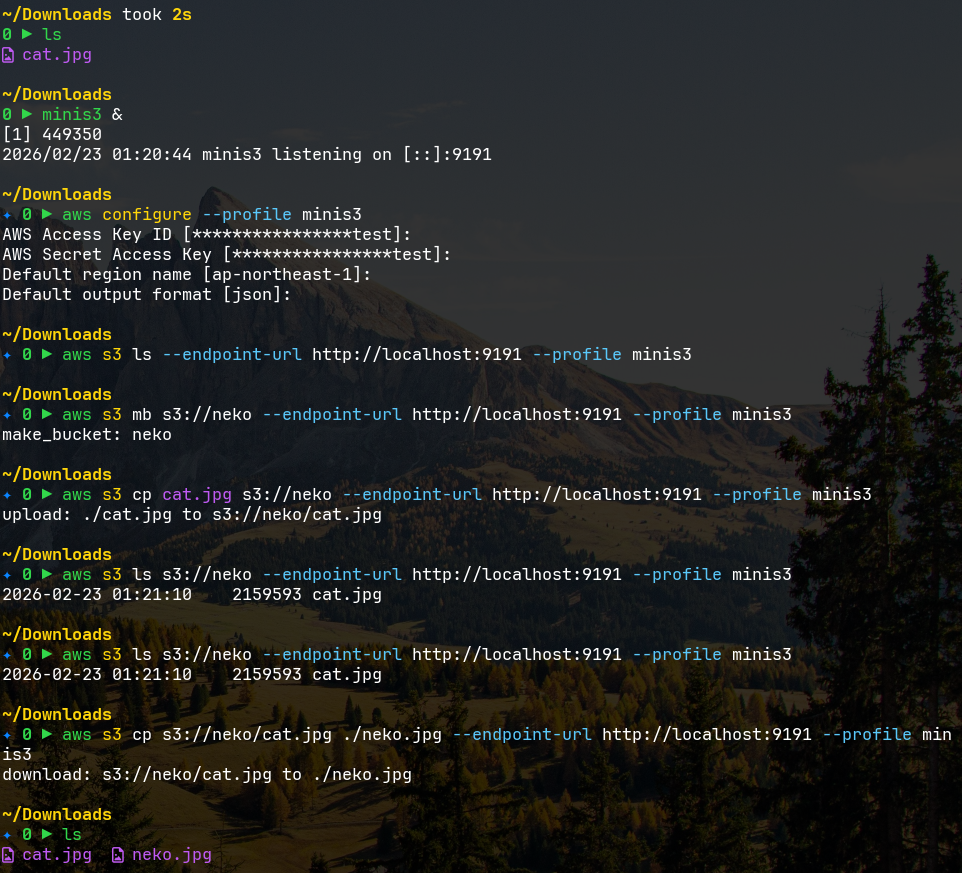This screenshot has width=962, height=873.
Task: Click the blue job indicator before aws s3 cp cat.jpg
Action: coord(8,495)
